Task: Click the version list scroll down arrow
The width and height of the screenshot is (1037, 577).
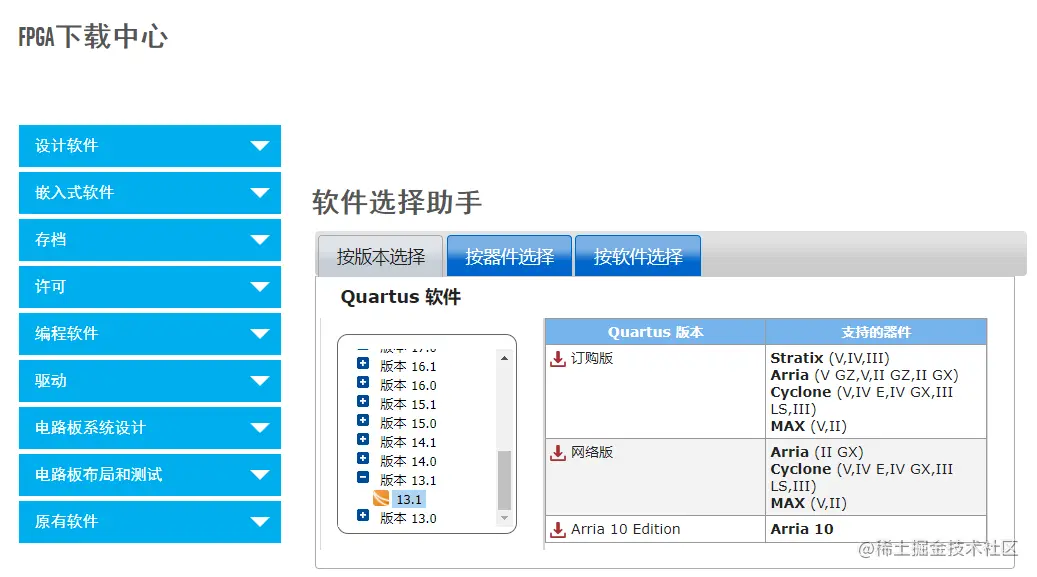Action: (x=505, y=518)
